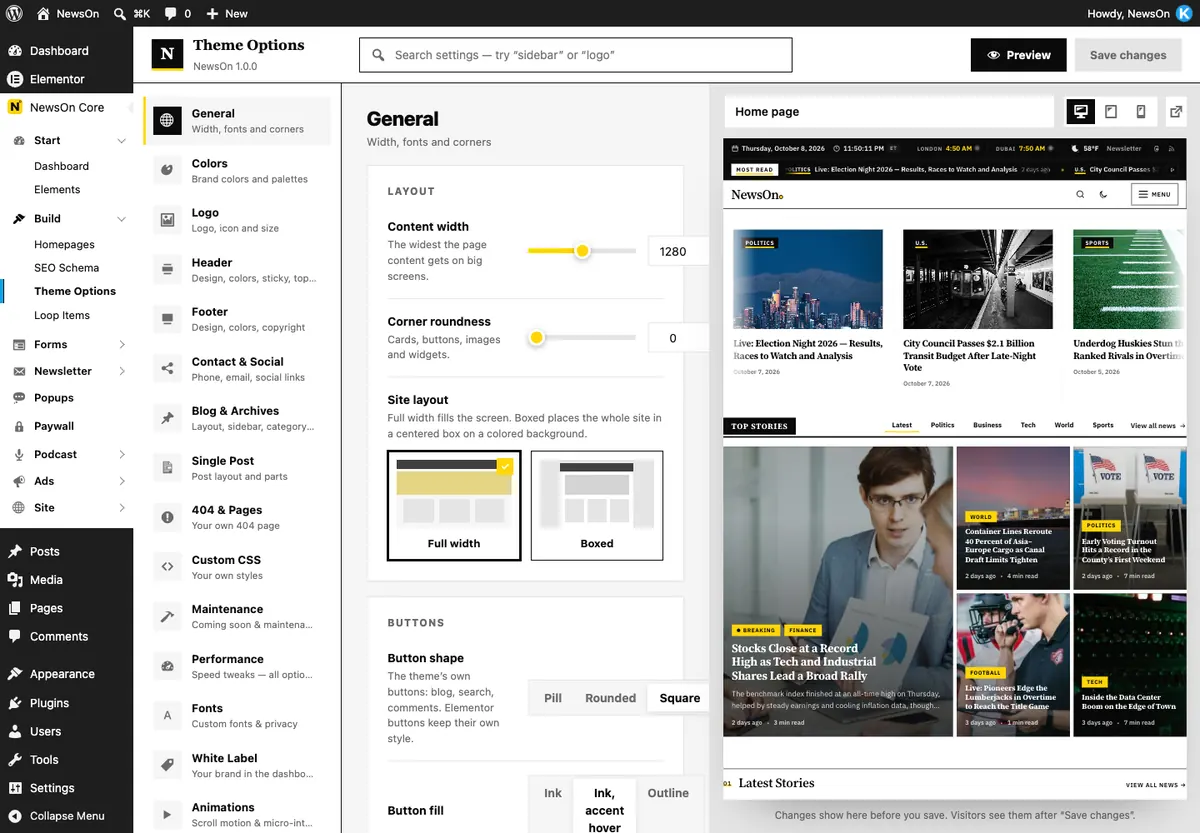The image size is (1200, 833).
Task: Click the New button in admin bar
Action: point(227,14)
